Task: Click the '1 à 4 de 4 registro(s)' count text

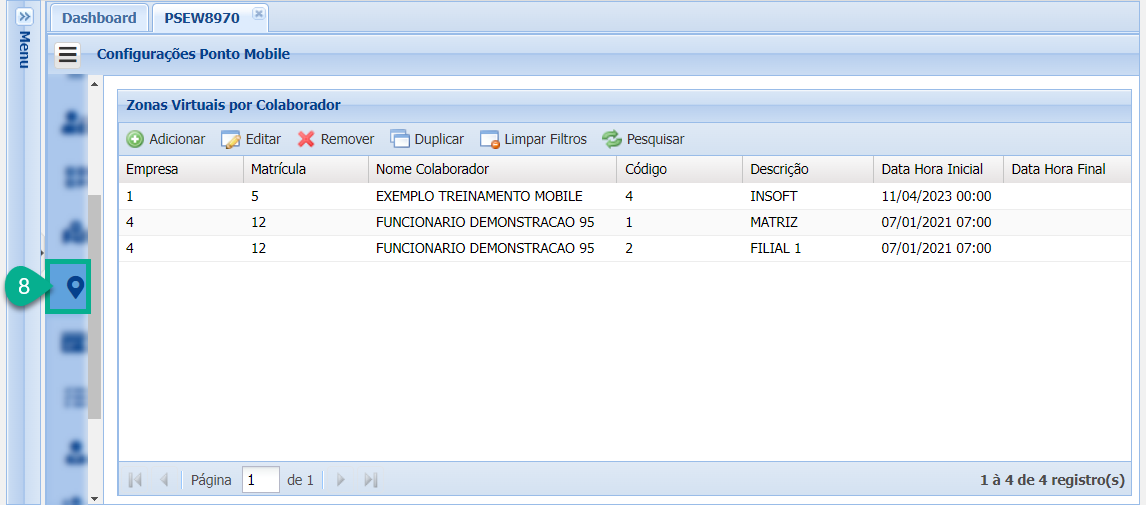Action: coord(1052,480)
